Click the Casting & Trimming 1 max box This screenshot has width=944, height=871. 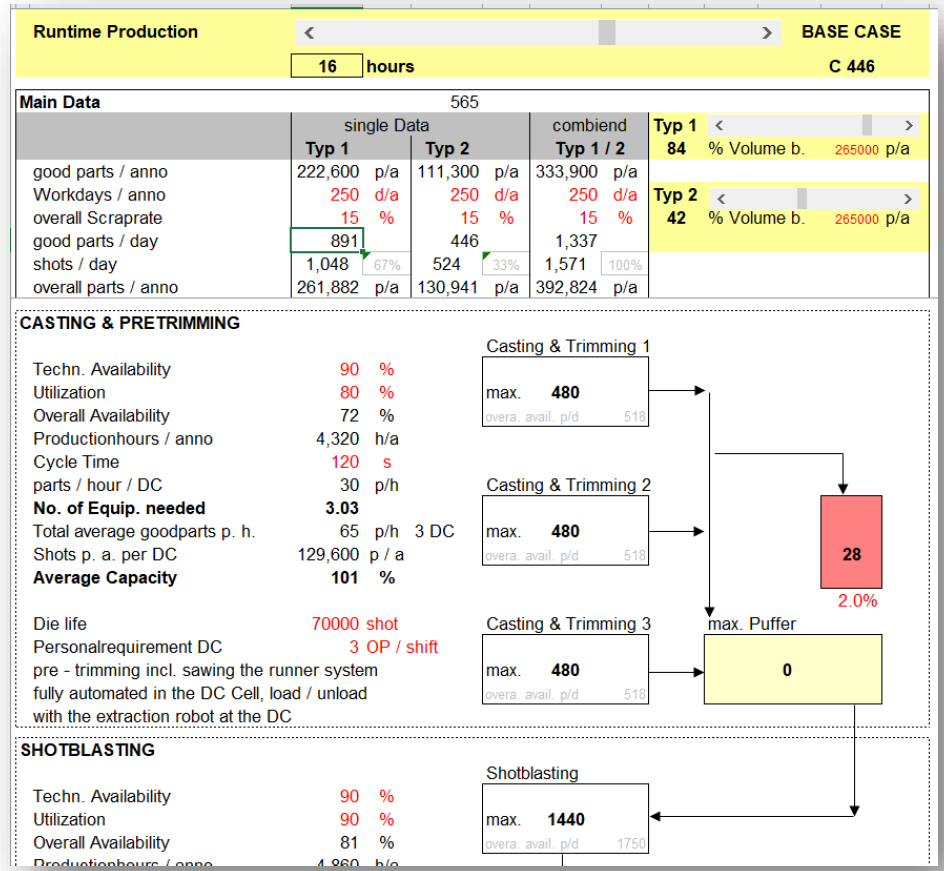point(565,393)
